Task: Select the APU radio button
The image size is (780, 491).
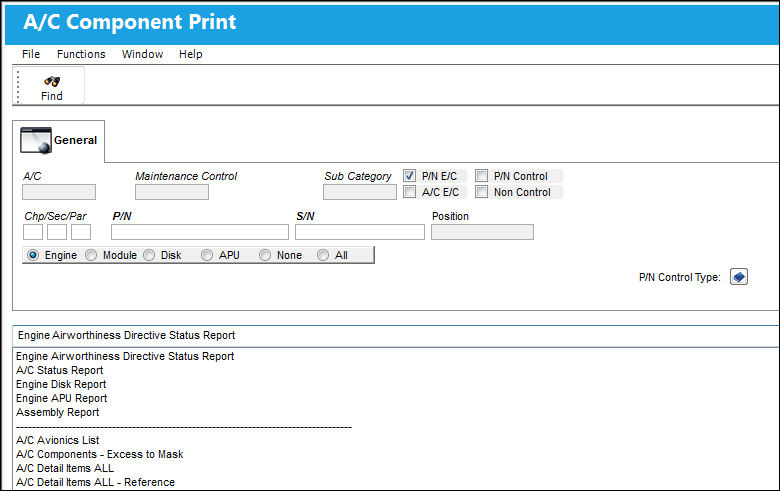Action: (207, 255)
